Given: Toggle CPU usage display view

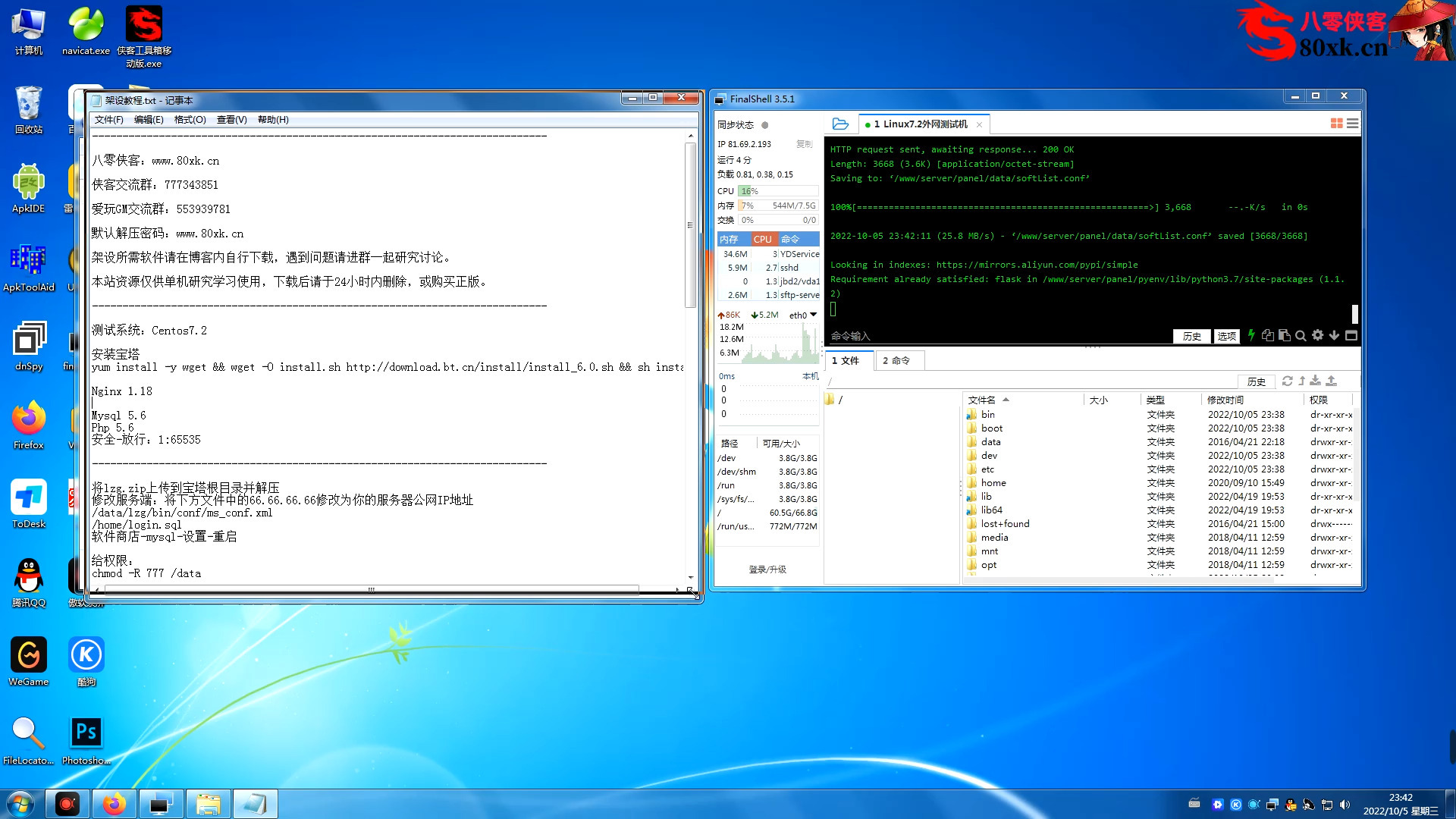Looking at the screenshot, I should coord(762,239).
